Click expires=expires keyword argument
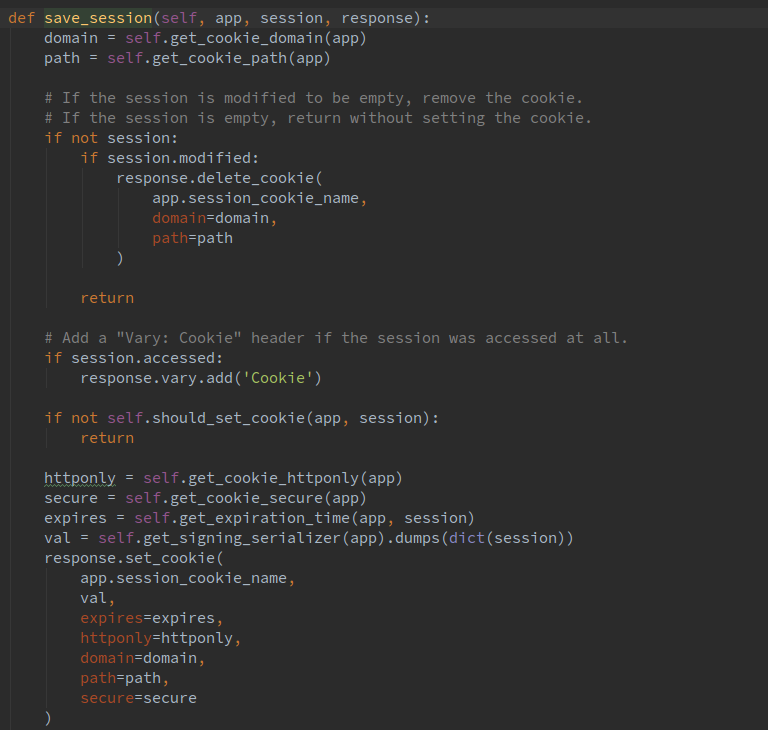This screenshot has width=768, height=730. [x=147, y=618]
